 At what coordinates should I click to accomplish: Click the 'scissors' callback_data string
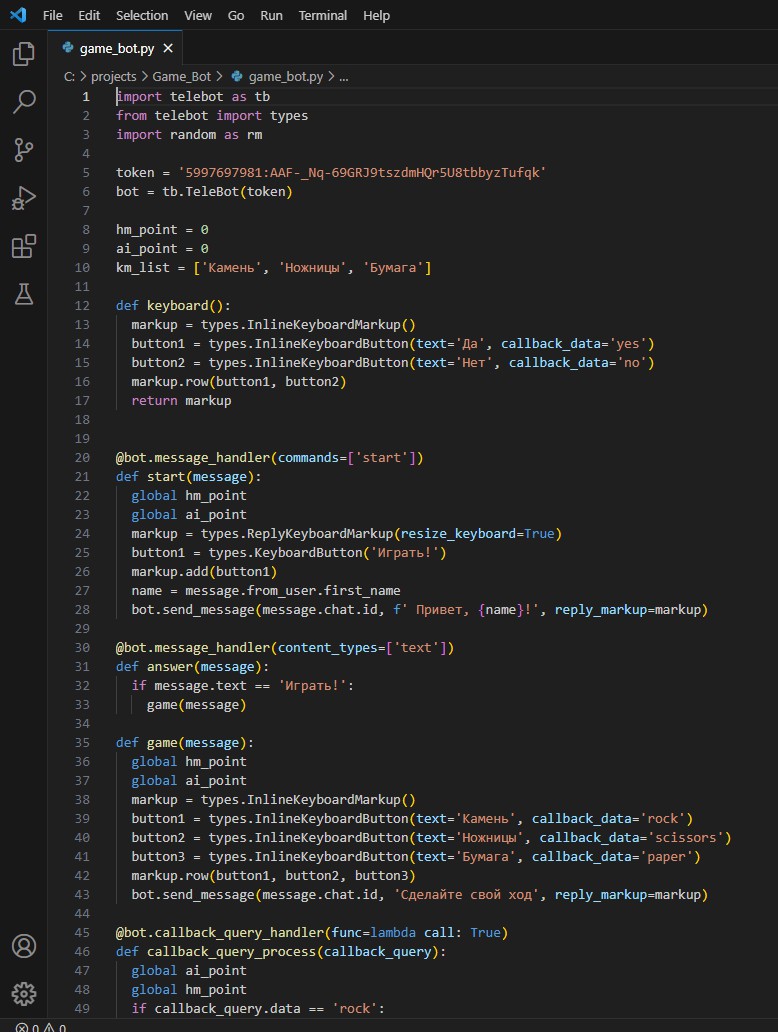click(686, 837)
